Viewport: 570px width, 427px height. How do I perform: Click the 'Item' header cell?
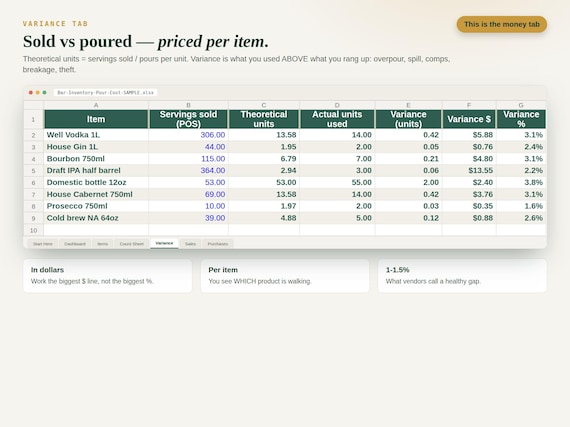96,119
